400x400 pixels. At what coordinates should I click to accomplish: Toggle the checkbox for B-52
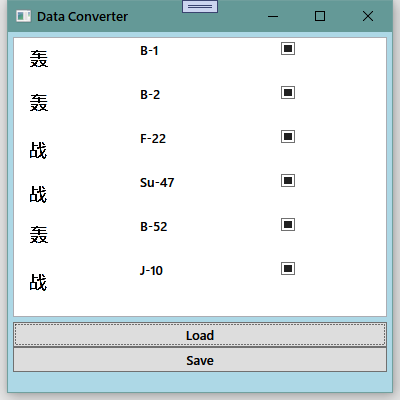pos(288,225)
